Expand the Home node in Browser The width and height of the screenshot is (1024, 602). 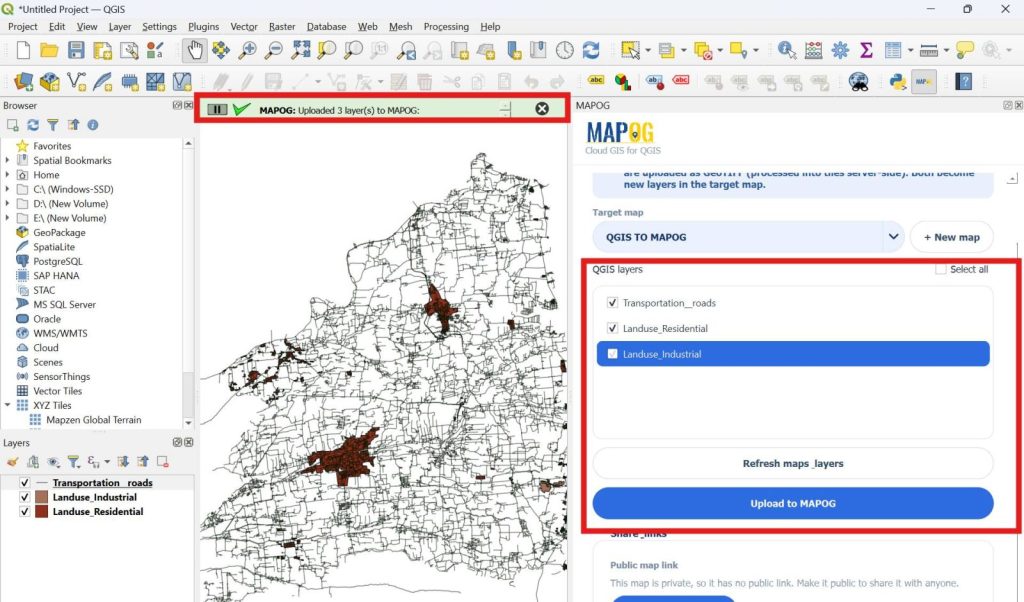click(x=7, y=174)
